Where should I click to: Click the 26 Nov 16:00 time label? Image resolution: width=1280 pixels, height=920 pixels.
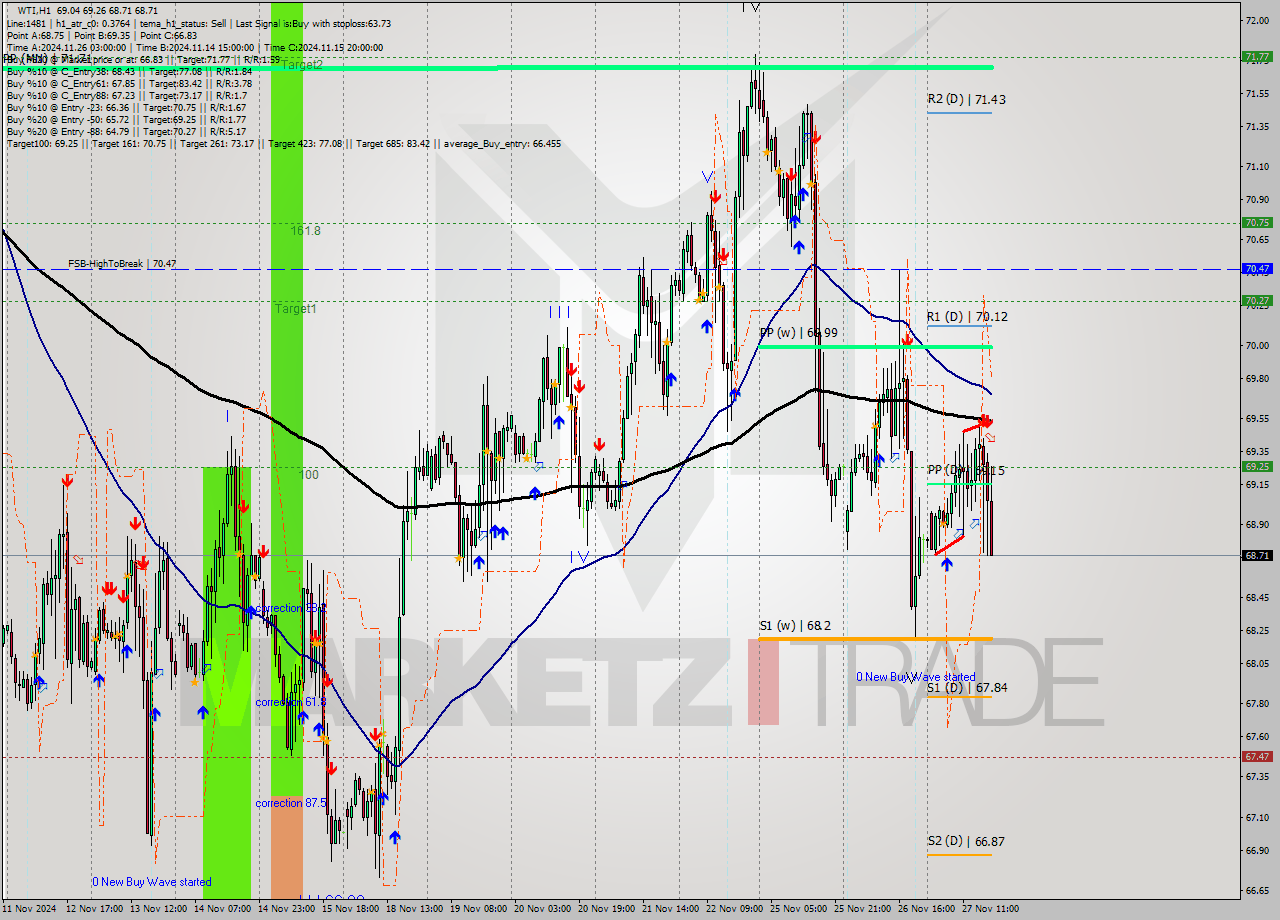pos(927,909)
